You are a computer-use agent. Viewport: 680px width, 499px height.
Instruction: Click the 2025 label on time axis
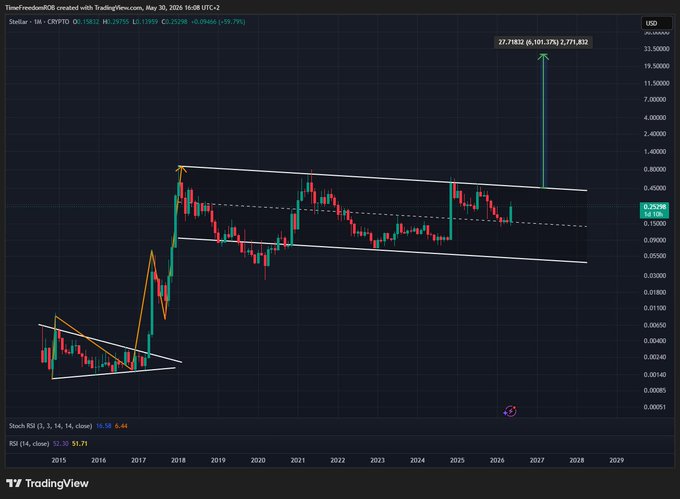pyautogui.click(x=458, y=460)
